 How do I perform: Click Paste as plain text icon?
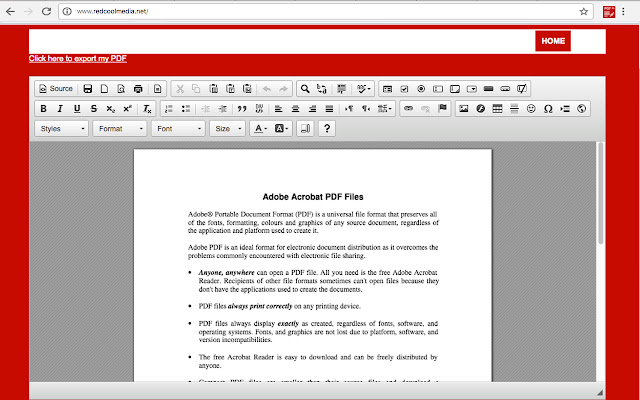point(230,89)
